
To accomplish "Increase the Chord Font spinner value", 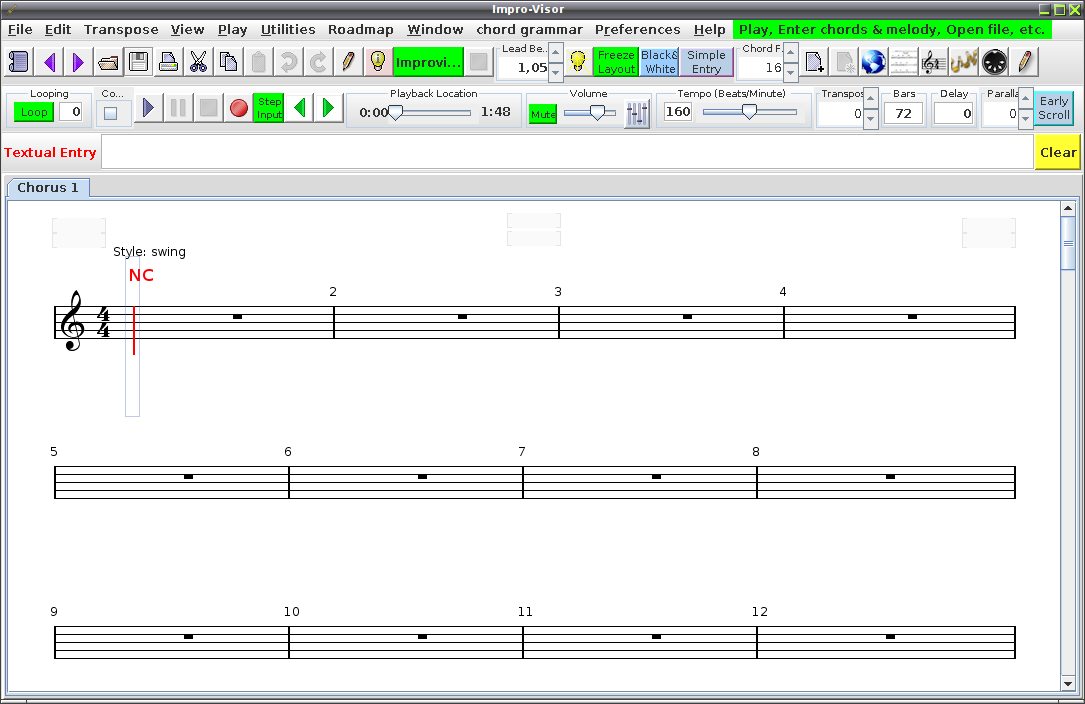I will 790,52.
